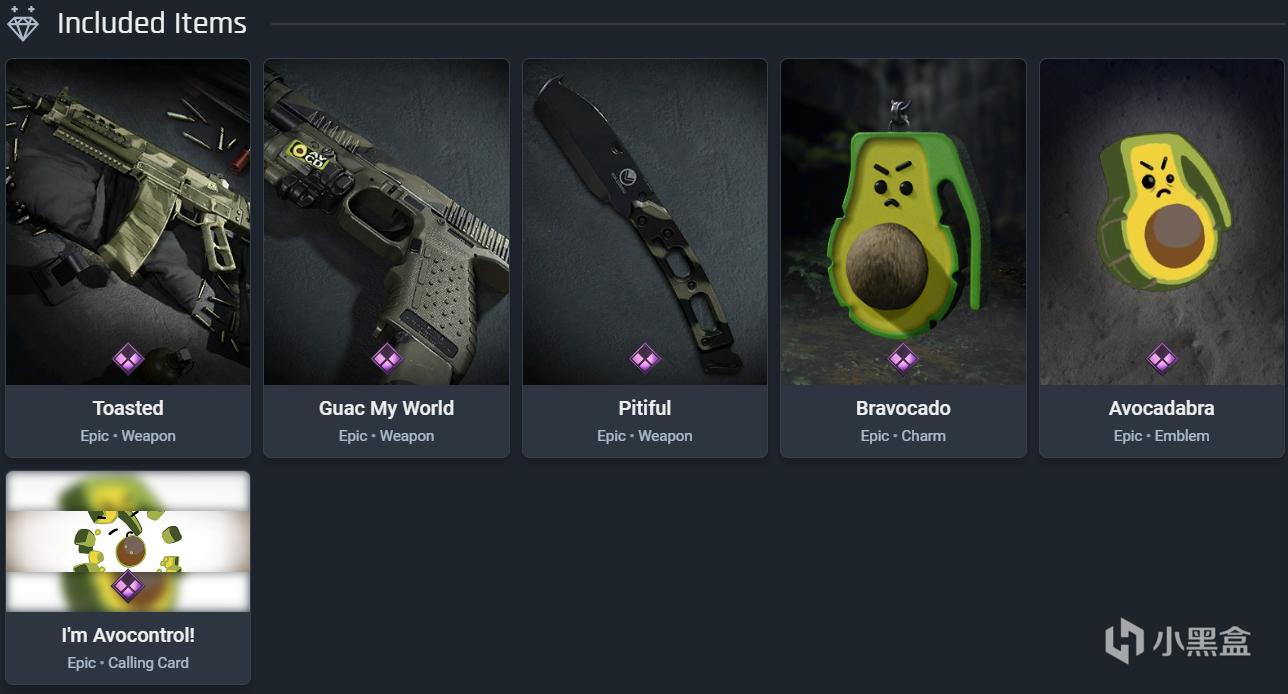Click the Guac My World title
Image resolution: width=1288 pixels, height=694 pixels.
coord(386,408)
